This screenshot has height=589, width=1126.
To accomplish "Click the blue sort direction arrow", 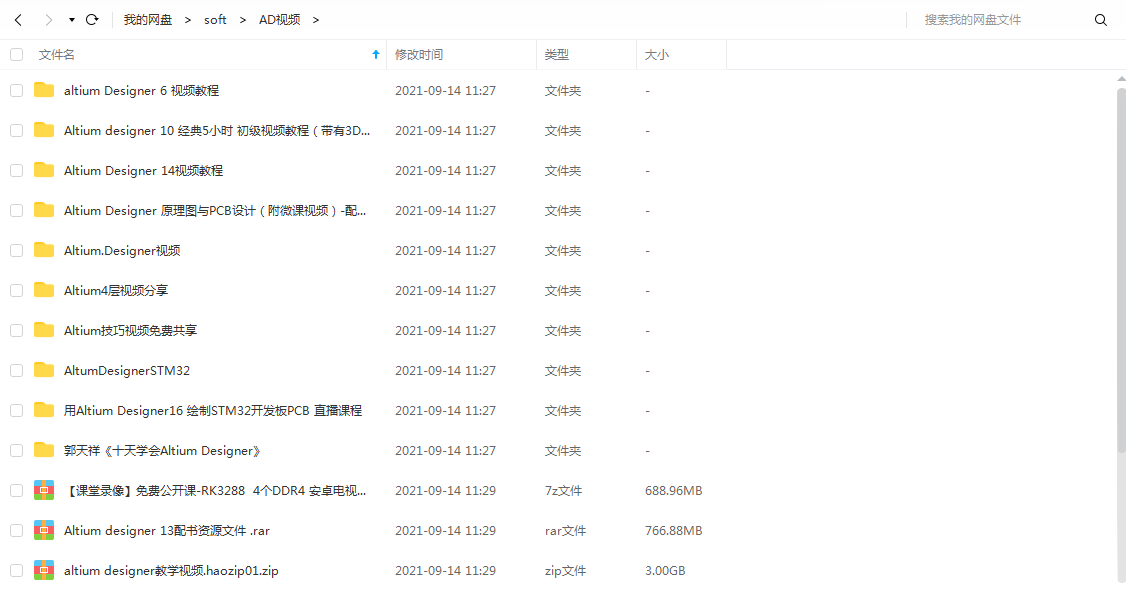I will click(376, 55).
